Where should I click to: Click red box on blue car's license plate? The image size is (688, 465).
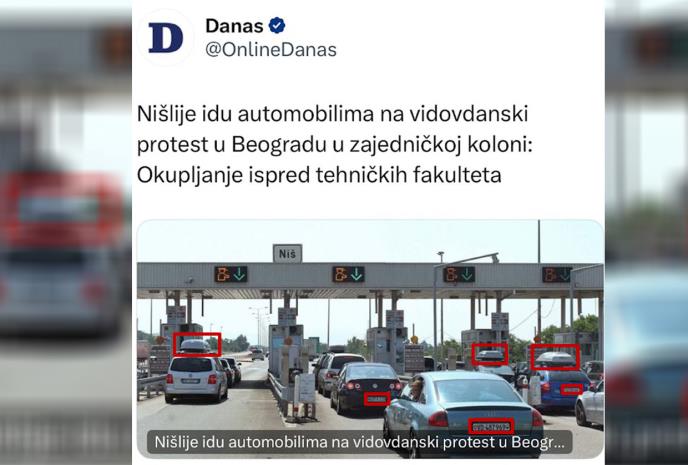572,389
